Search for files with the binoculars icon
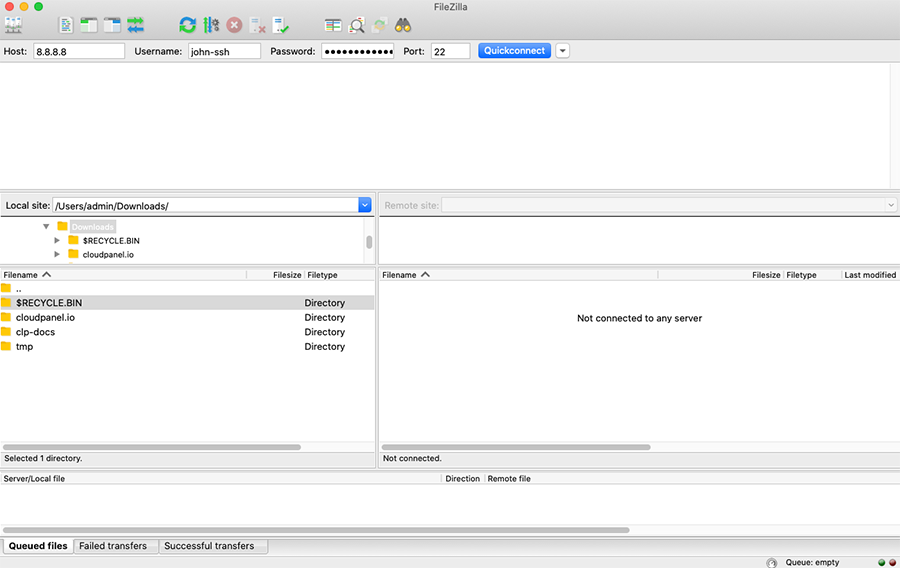This screenshot has width=900, height=568. click(x=403, y=25)
